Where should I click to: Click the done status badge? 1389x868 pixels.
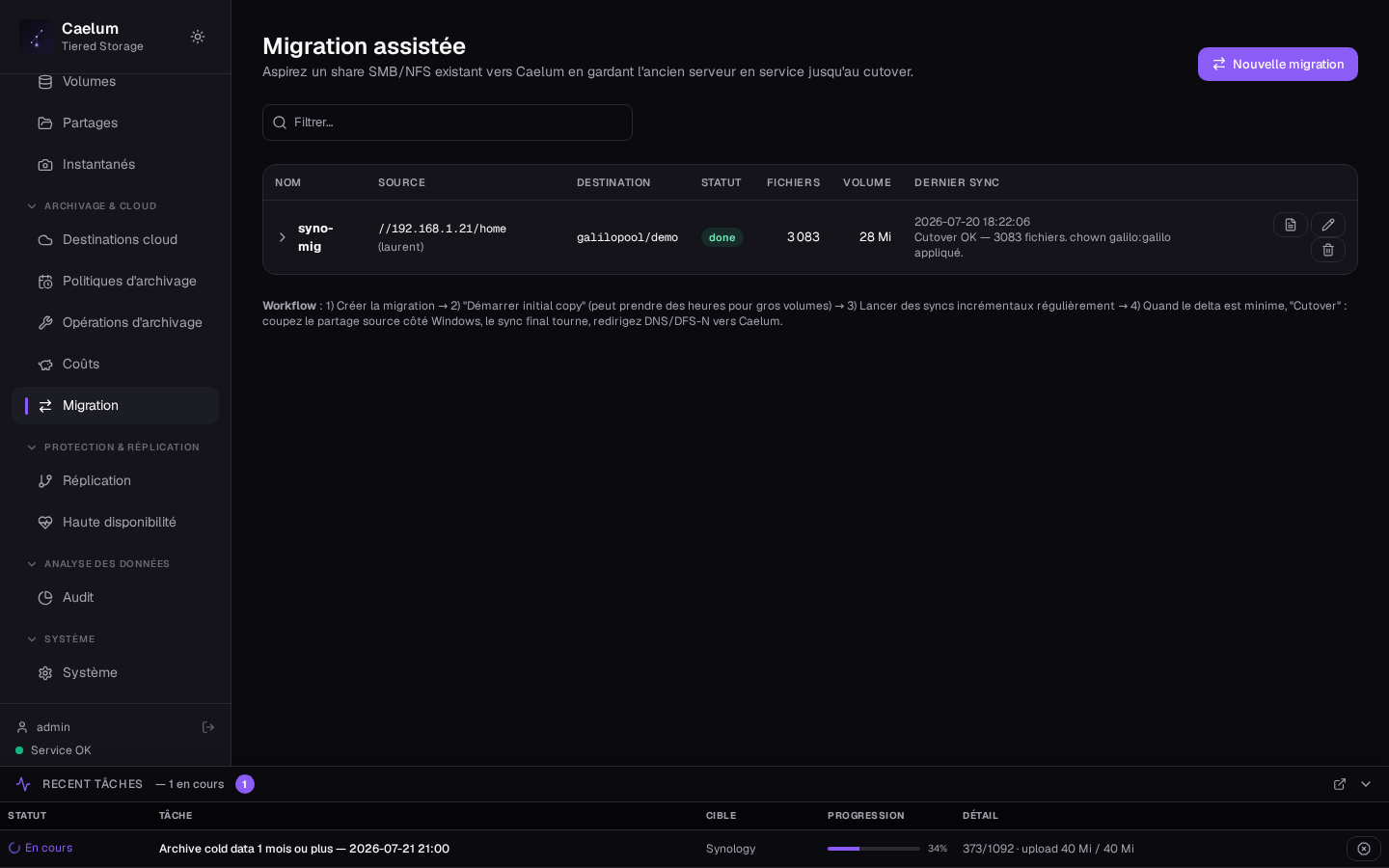[722, 237]
